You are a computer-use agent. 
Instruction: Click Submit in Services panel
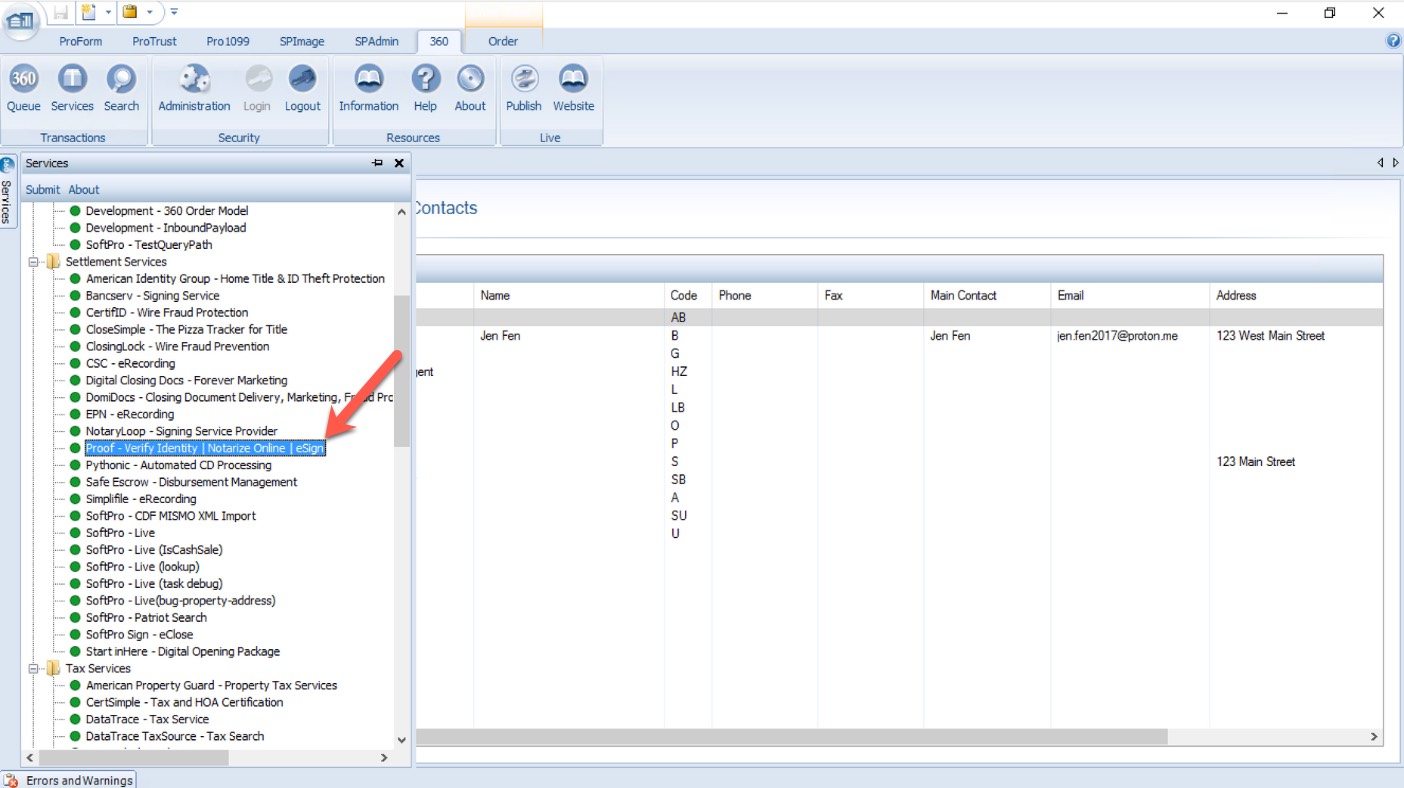tap(43, 189)
